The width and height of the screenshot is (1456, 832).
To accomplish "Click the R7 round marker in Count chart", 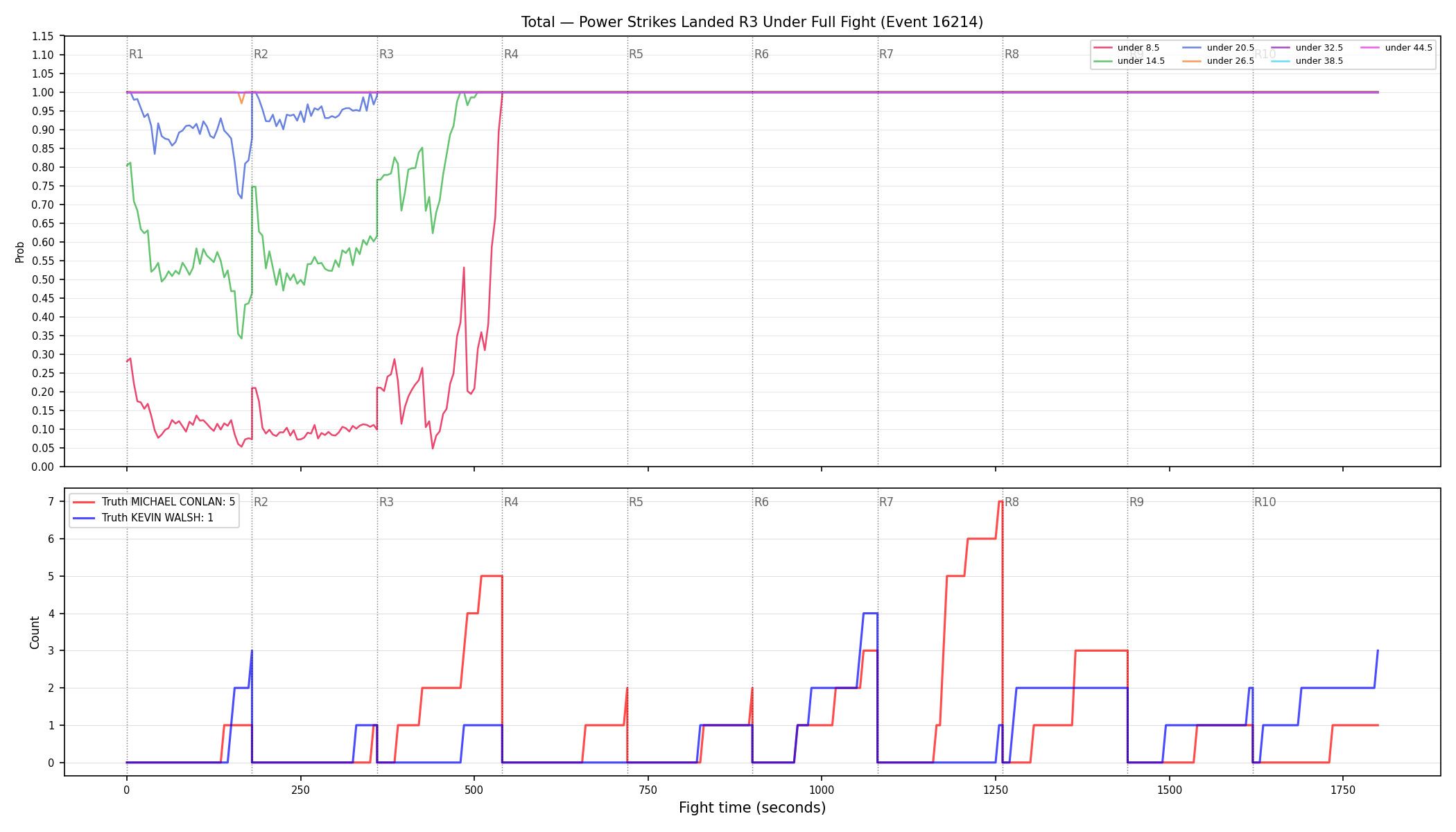I will click(886, 502).
